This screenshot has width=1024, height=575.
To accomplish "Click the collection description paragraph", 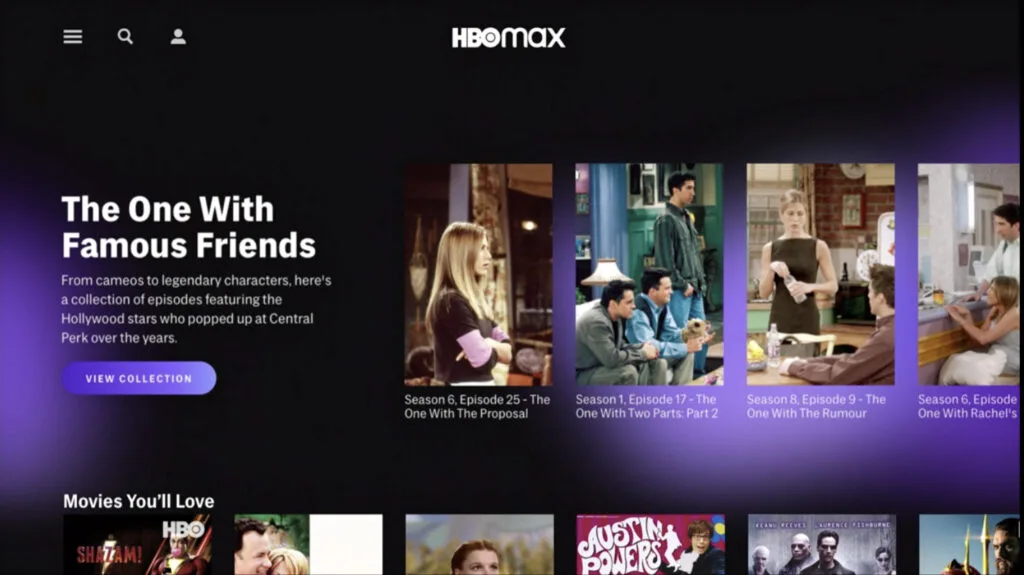I will tap(196, 309).
